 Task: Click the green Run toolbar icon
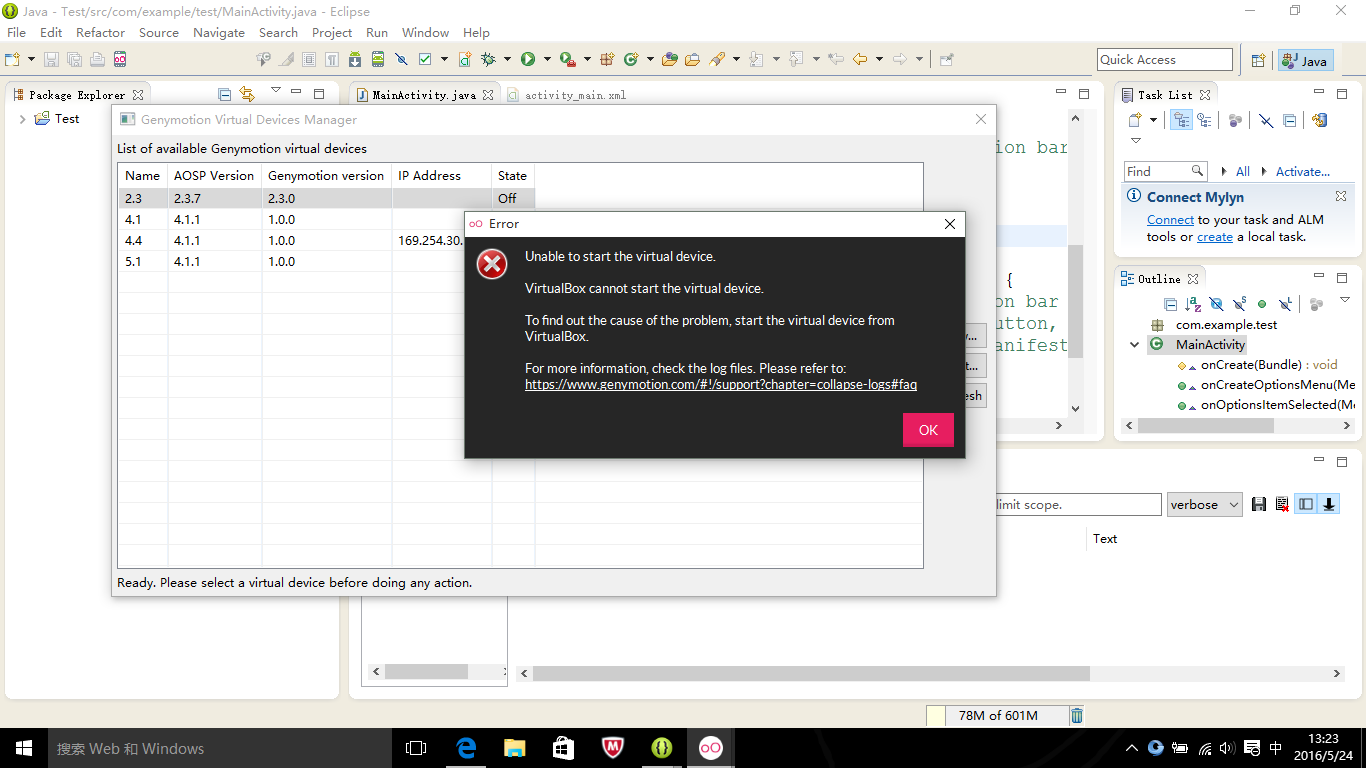coord(528,59)
